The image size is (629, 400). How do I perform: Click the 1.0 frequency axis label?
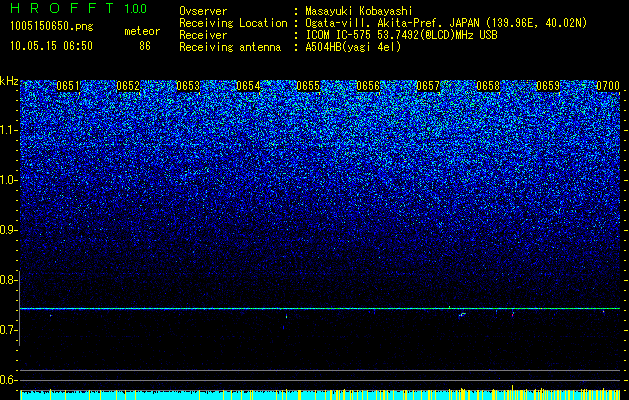point(8,180)
